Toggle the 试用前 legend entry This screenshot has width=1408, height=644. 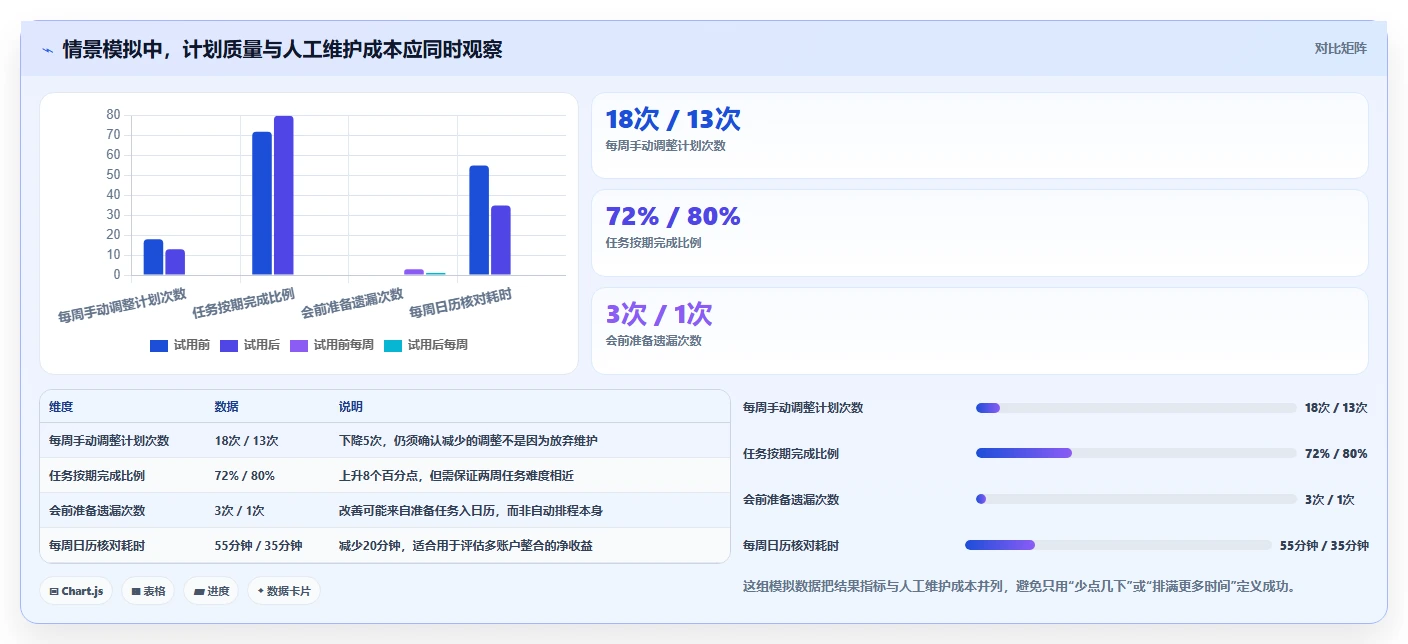(x=180, y=345)
